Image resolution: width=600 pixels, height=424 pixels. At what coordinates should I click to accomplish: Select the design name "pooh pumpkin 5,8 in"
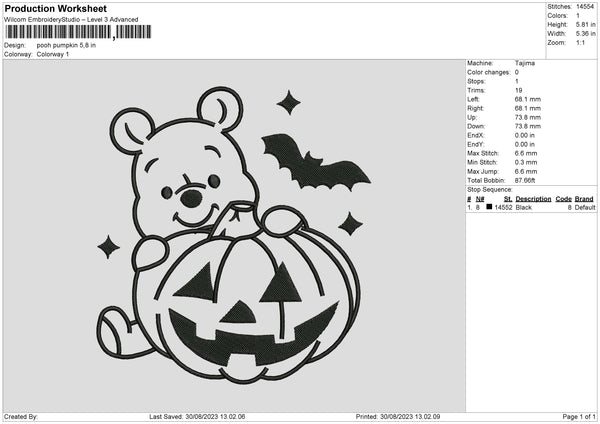(x=66, y=45)
